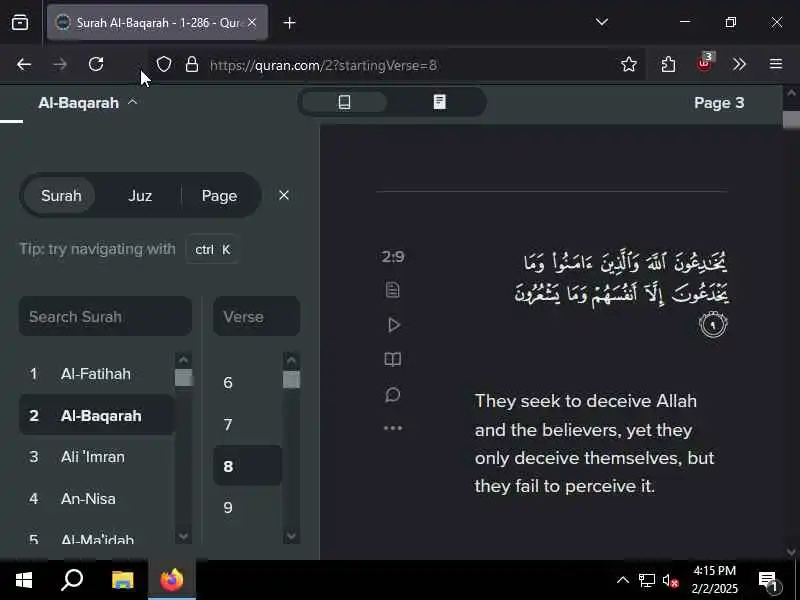Select verse 6 in list
Screen dimensions: 800x600
point(247,383)
